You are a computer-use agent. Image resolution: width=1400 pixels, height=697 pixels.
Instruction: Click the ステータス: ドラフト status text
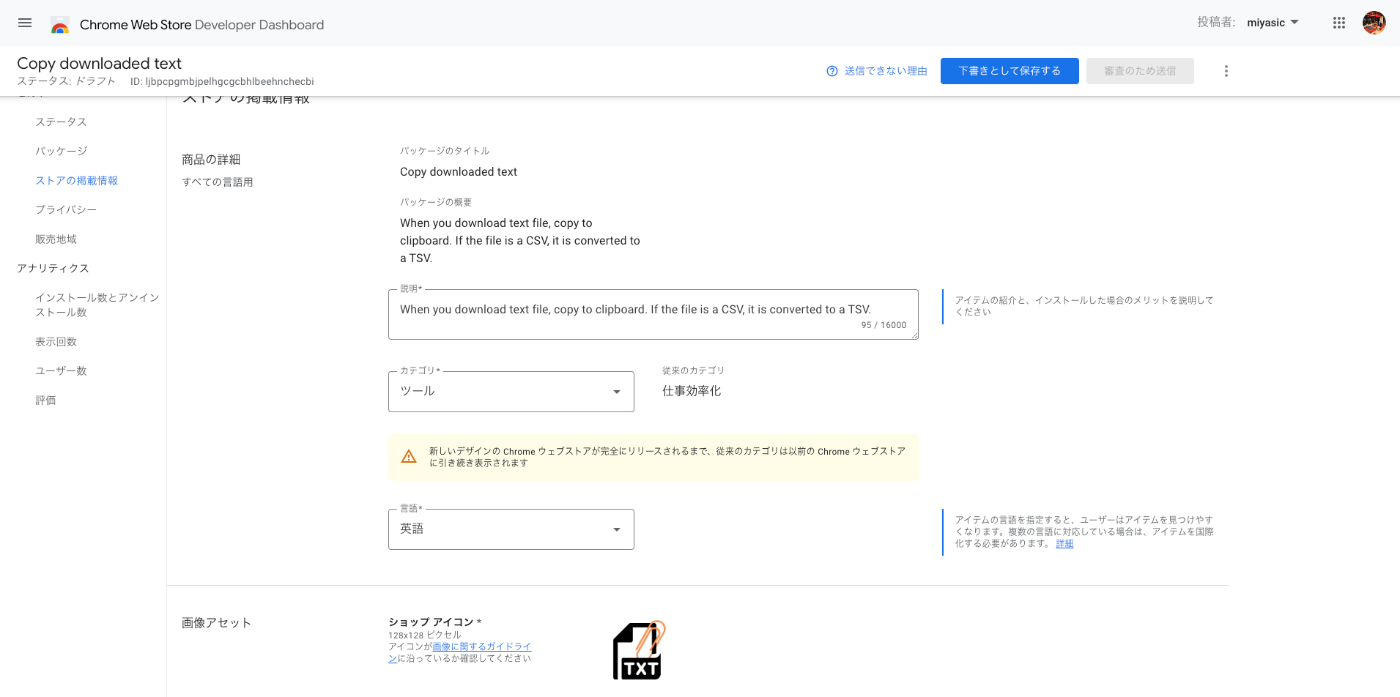tap(66, 82)
